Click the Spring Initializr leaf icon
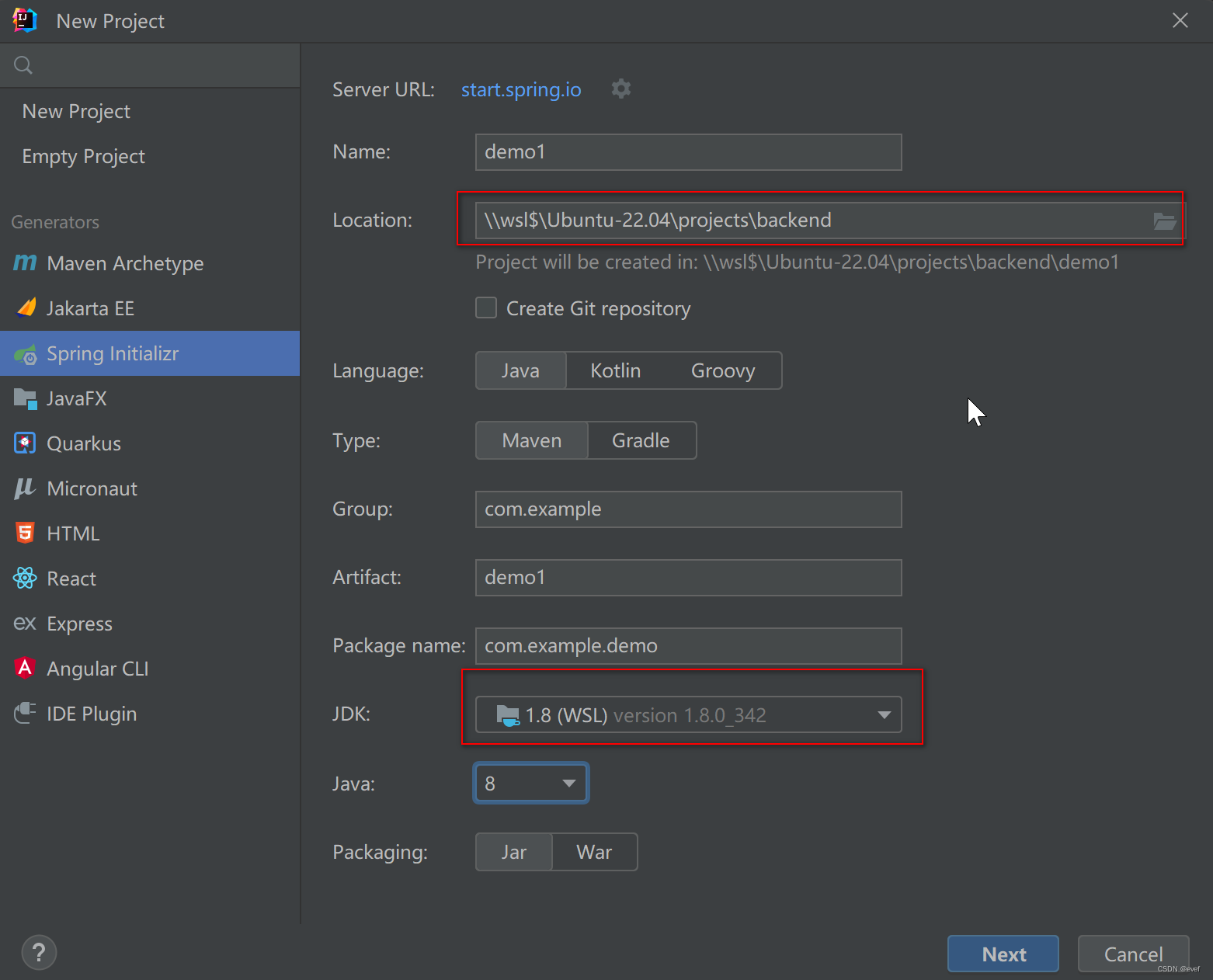The height and width of the screenshot is (980, 1213). [x=26, y=354]
